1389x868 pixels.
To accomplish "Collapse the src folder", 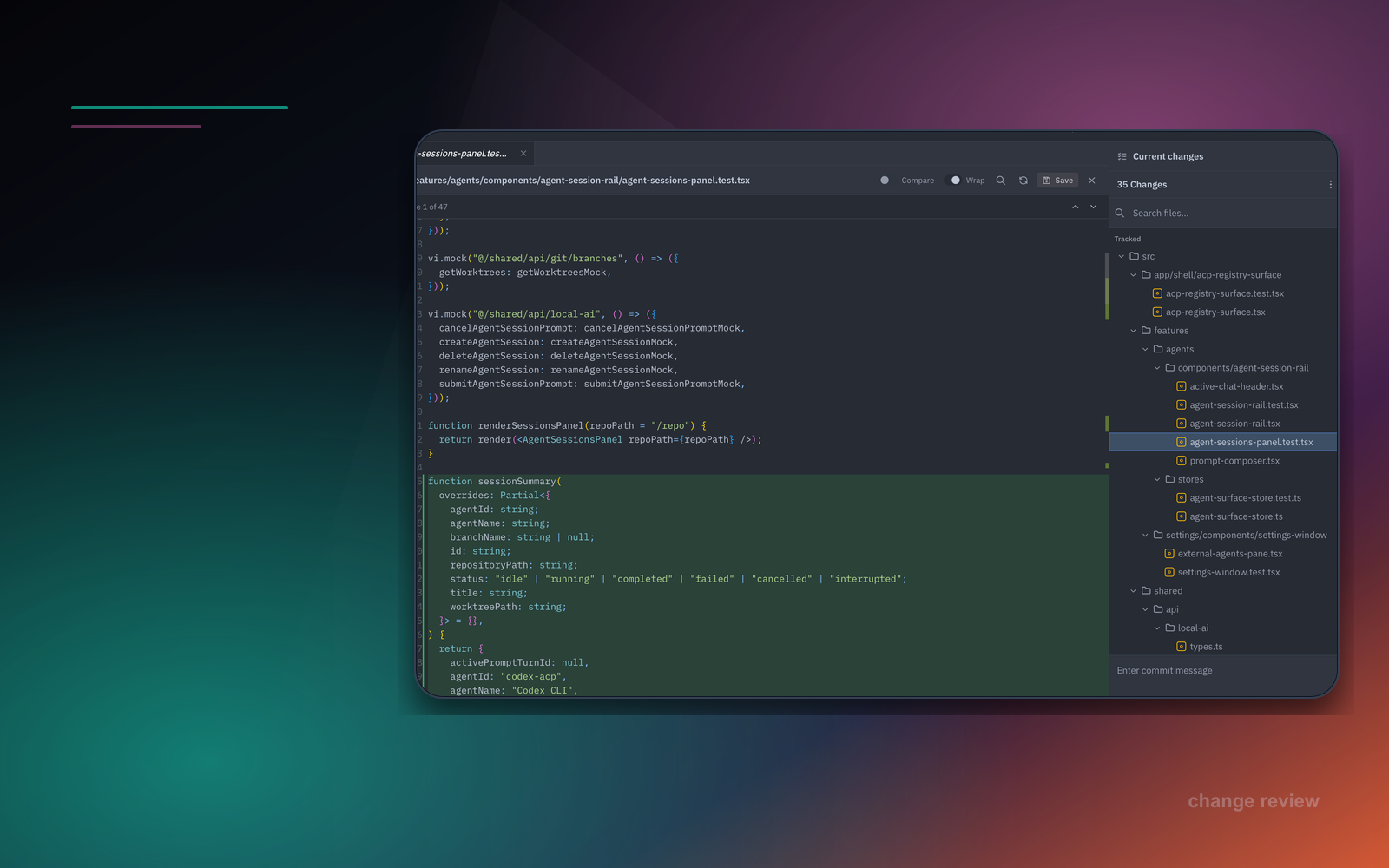I will pyautogui.click(x=1122, y=256).
